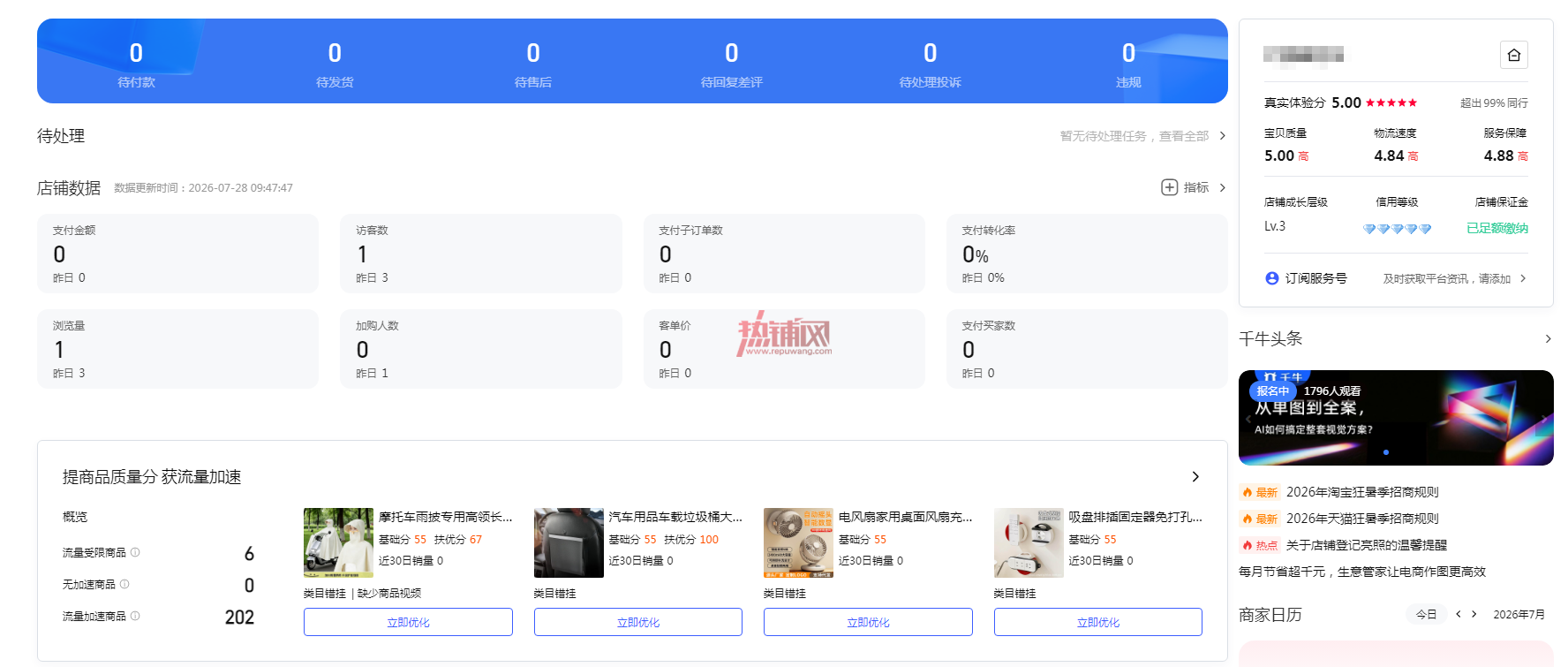Open the 千牛头条 banner image
The image size is (1568, 667).
(1396, 418)
